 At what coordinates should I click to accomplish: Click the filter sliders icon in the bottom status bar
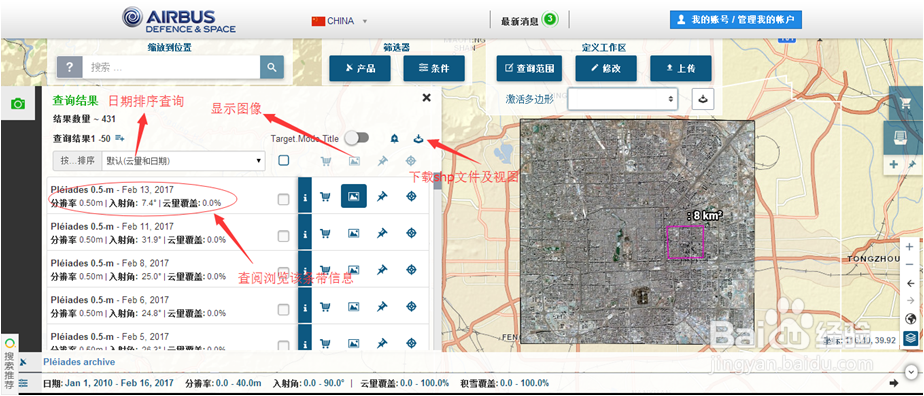(x=24, y=383)
